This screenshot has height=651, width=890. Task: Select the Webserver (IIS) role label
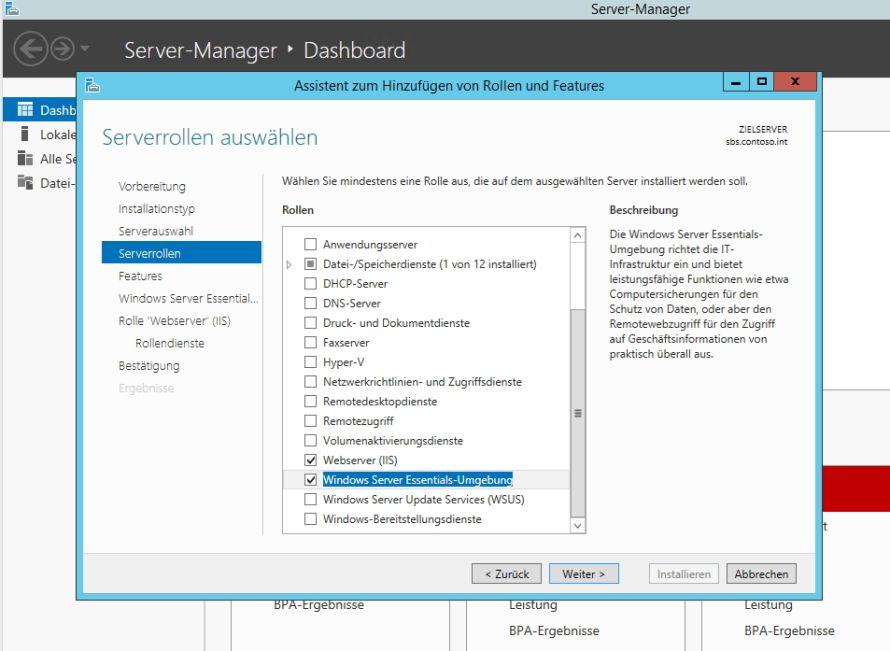(x=360, y=460)
